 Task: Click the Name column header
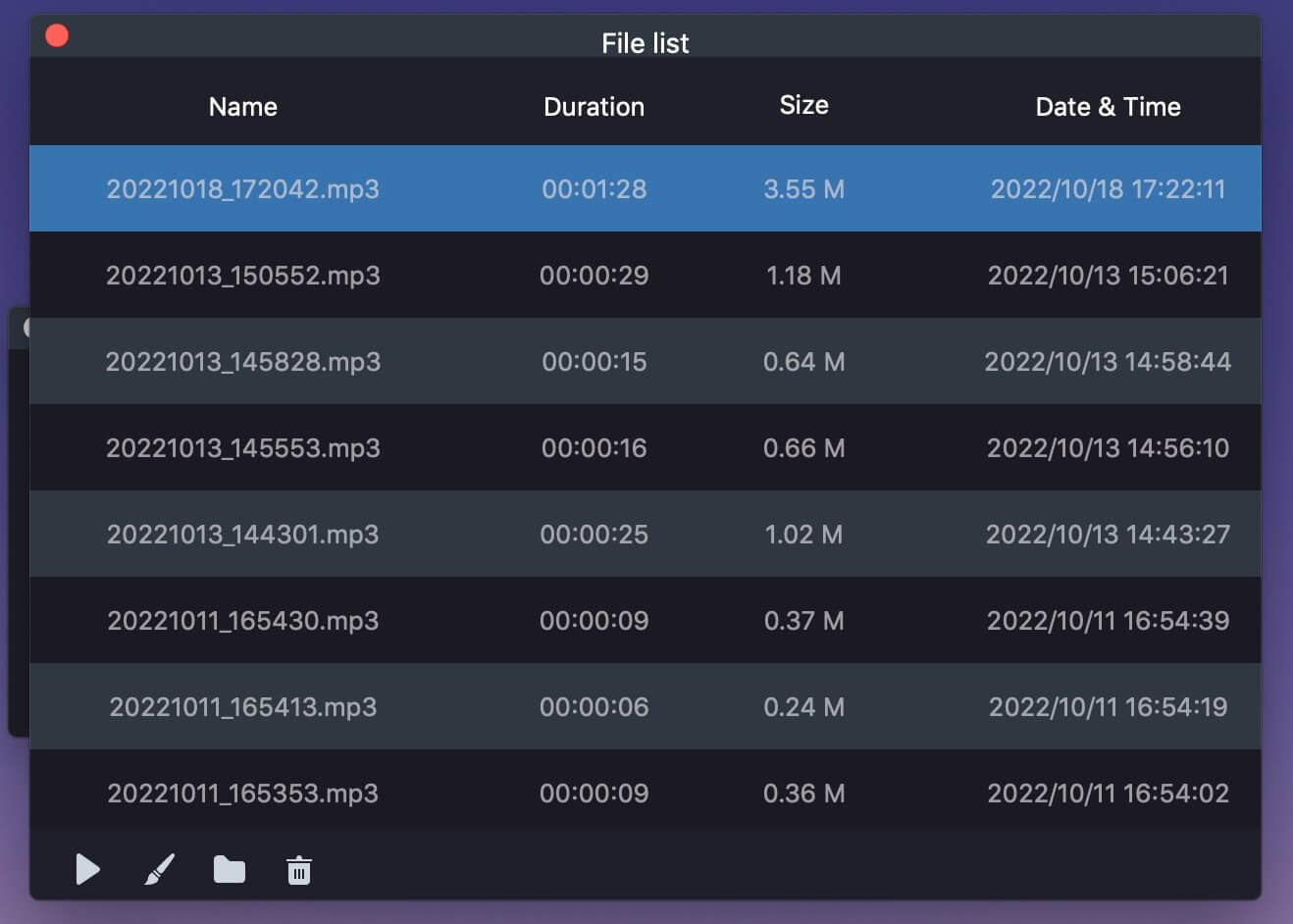click(243, 107)
